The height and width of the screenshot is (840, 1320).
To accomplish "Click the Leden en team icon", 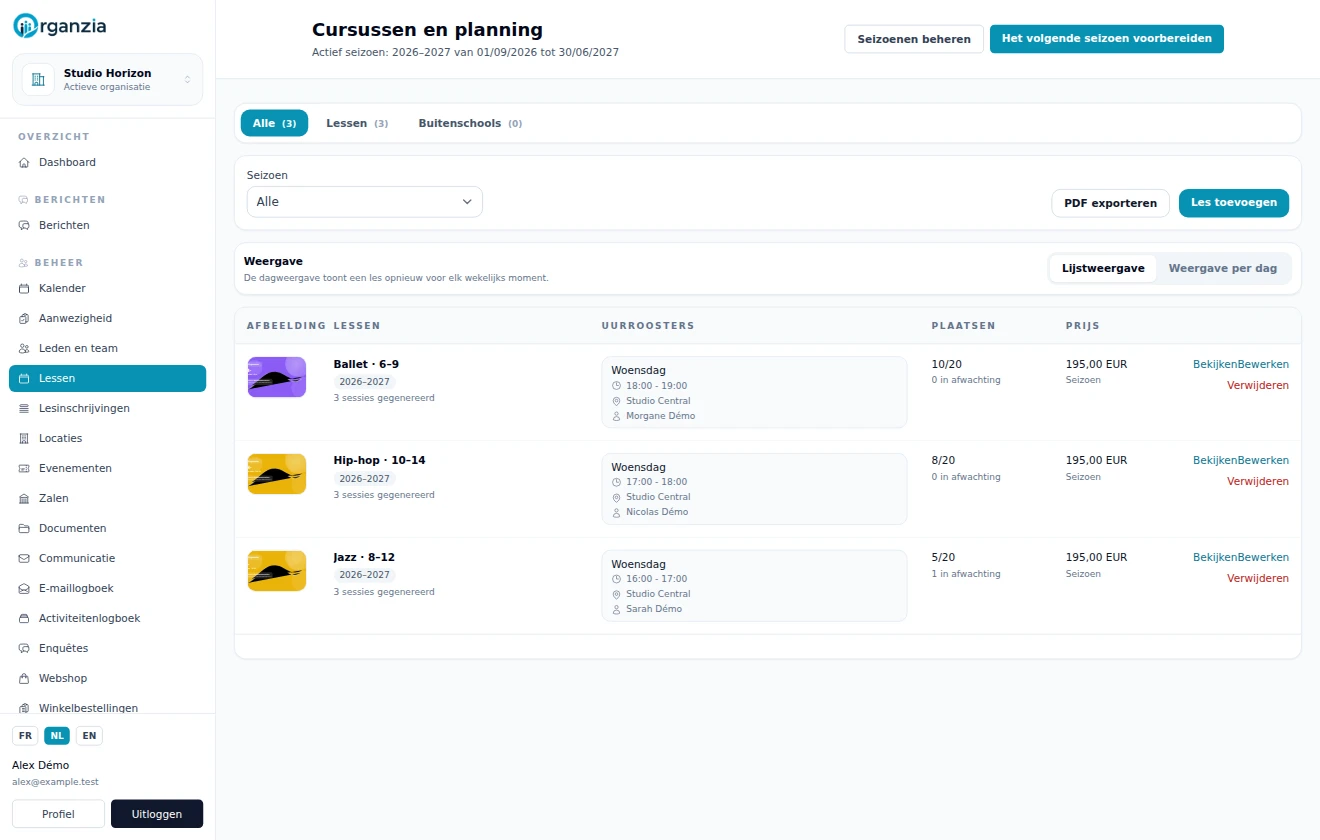I will pyautogui.click(x=24, y=349).
